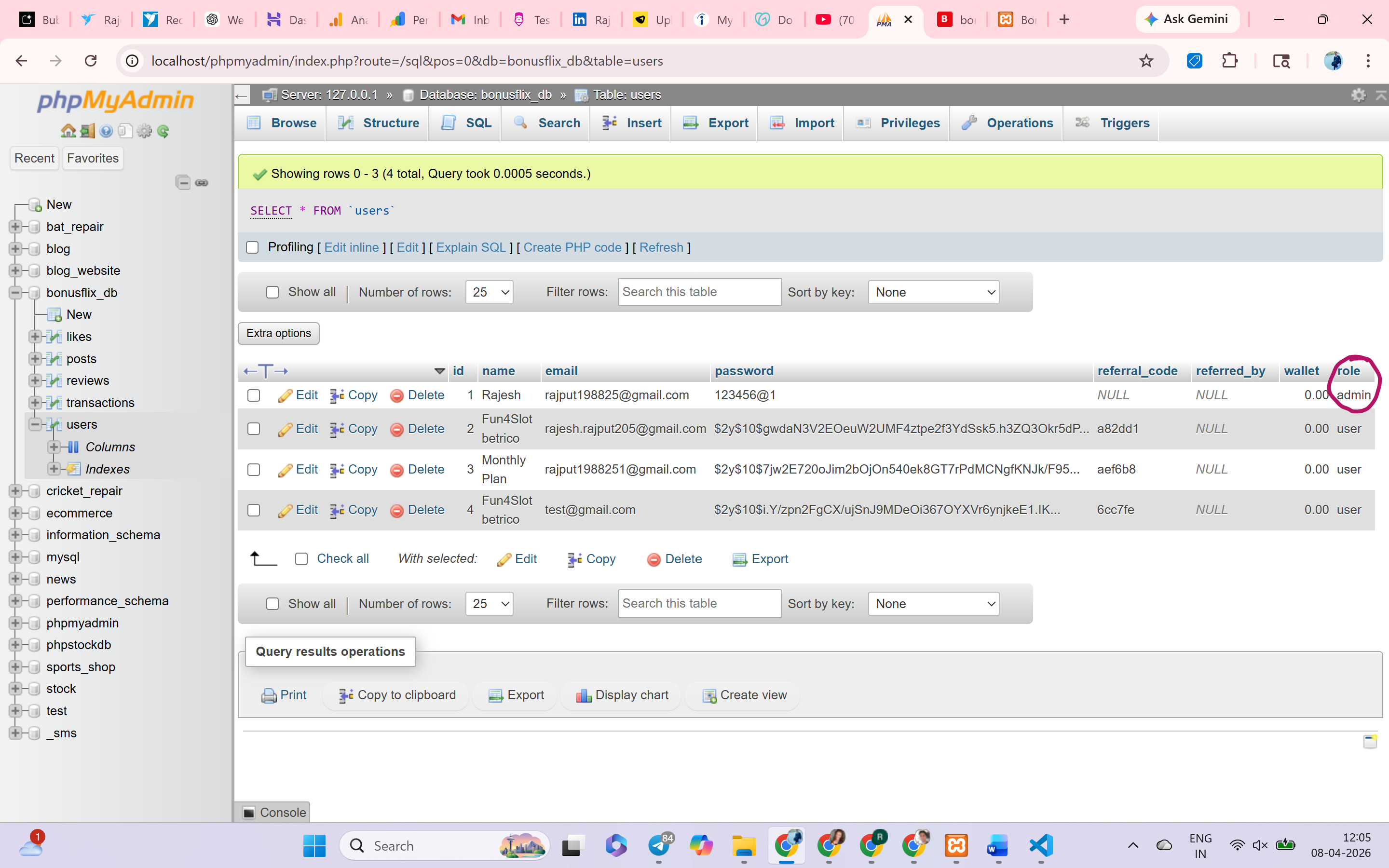Tick the top Show all checkbox

coord(272,292)
